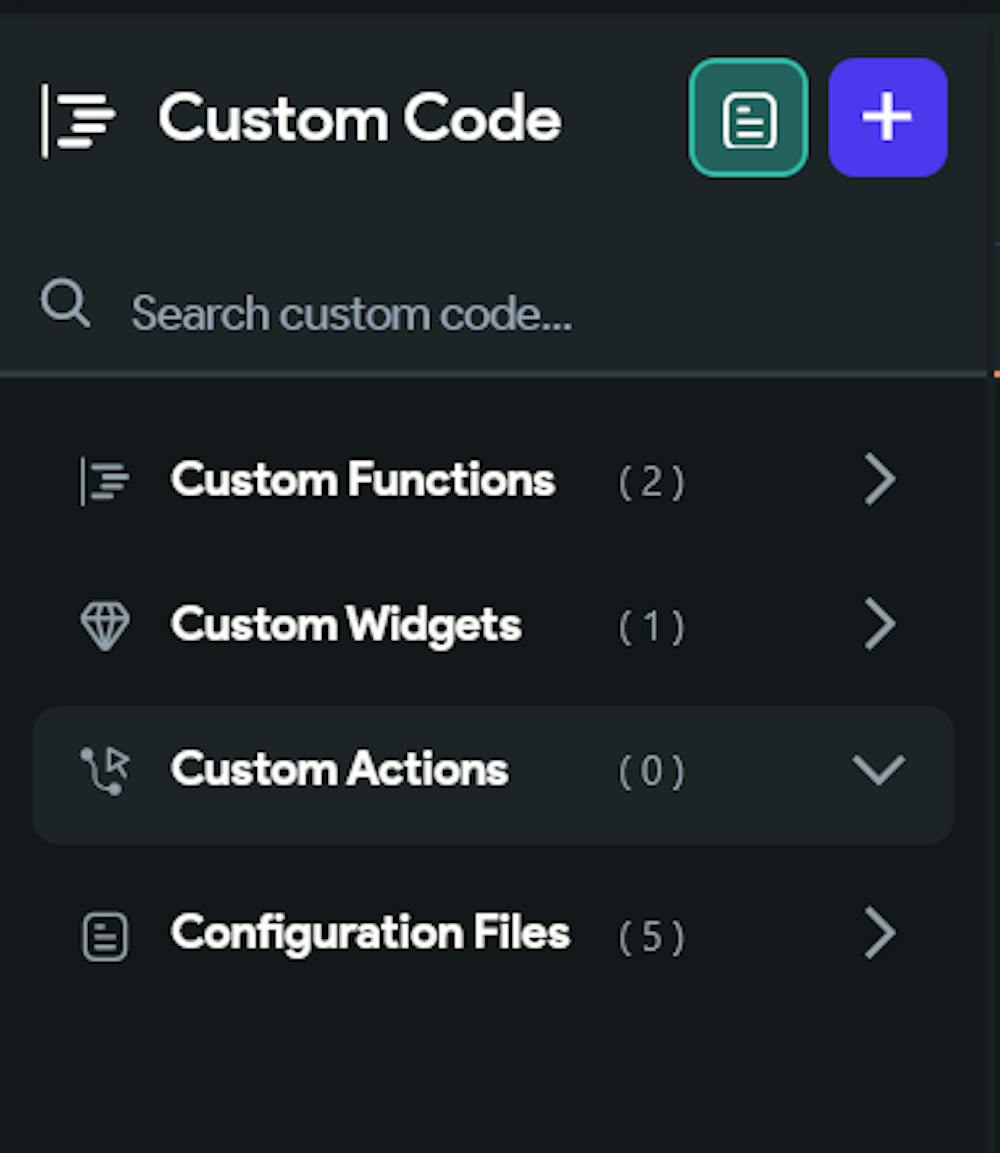Click the Custom Code panel title
The height and width of the screenshot is (1153, 1000).
click(360, 118)
